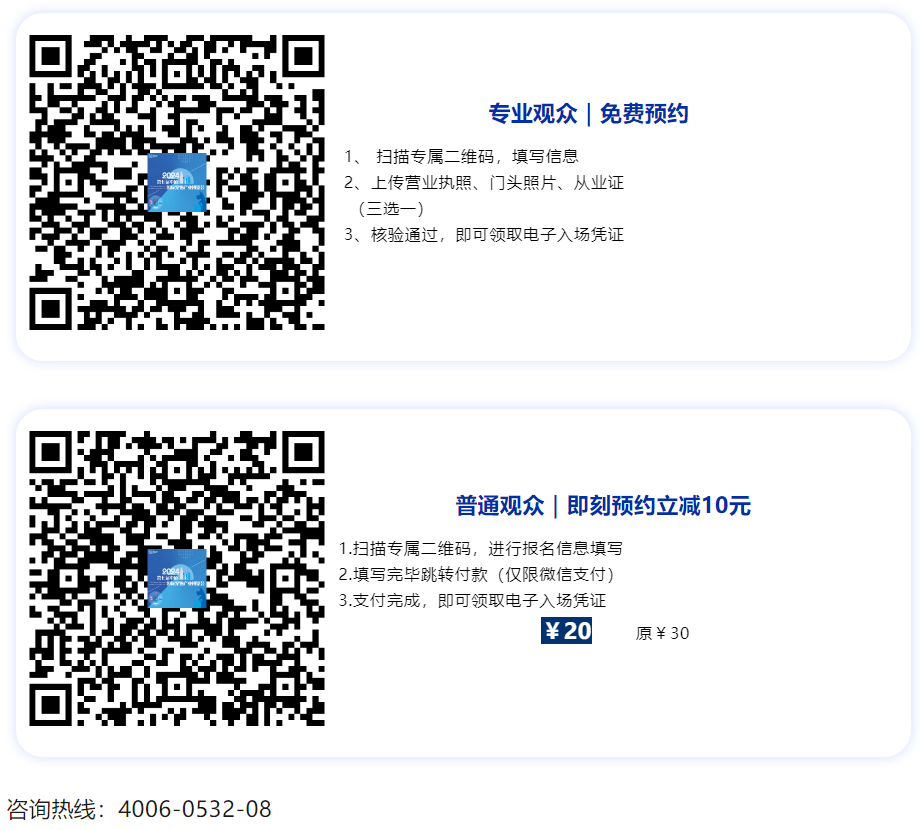Click the （三选一） note
921x830 pixels.
click(391, 209)
